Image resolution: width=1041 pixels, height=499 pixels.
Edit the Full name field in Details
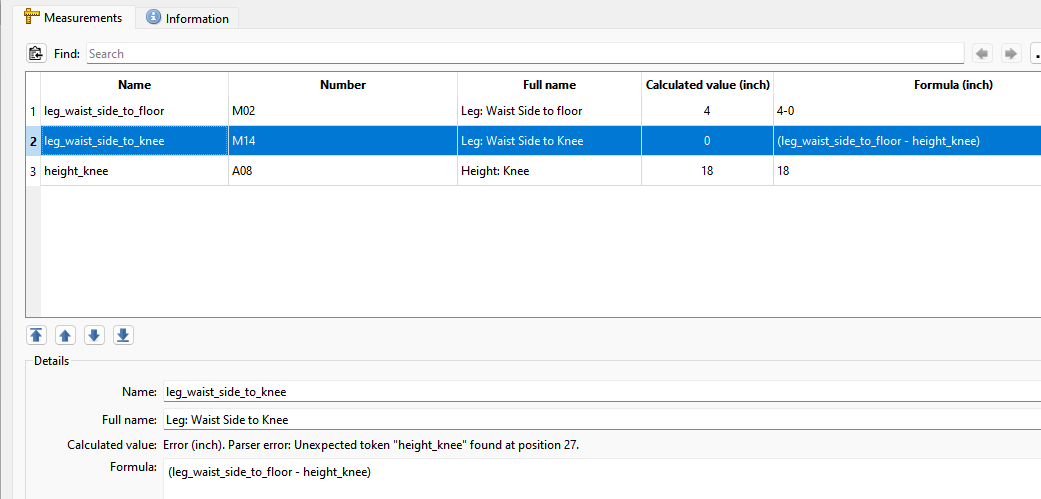600,419
